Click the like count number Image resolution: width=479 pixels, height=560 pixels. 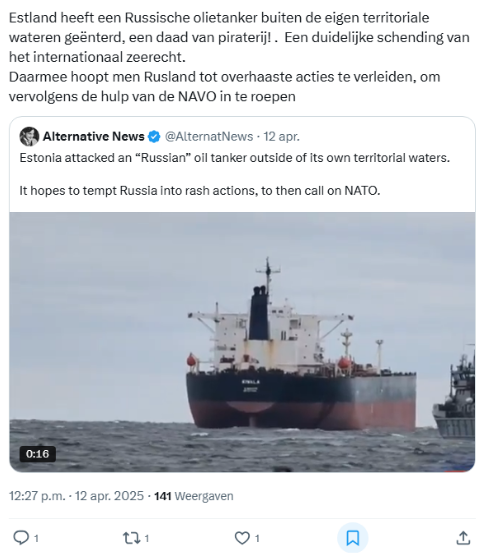pyautogui.click(x=257, y=538)
